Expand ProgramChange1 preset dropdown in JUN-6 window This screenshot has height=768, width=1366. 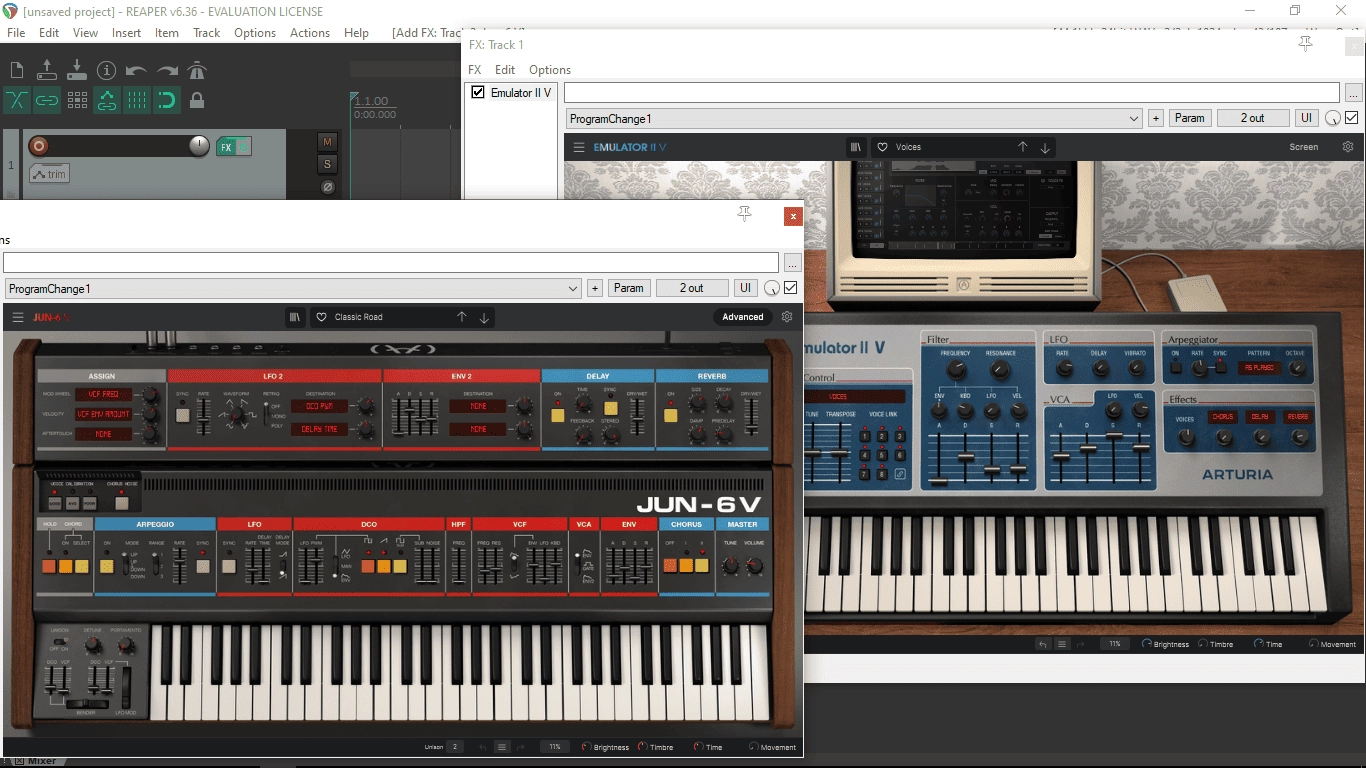point(573,288)
